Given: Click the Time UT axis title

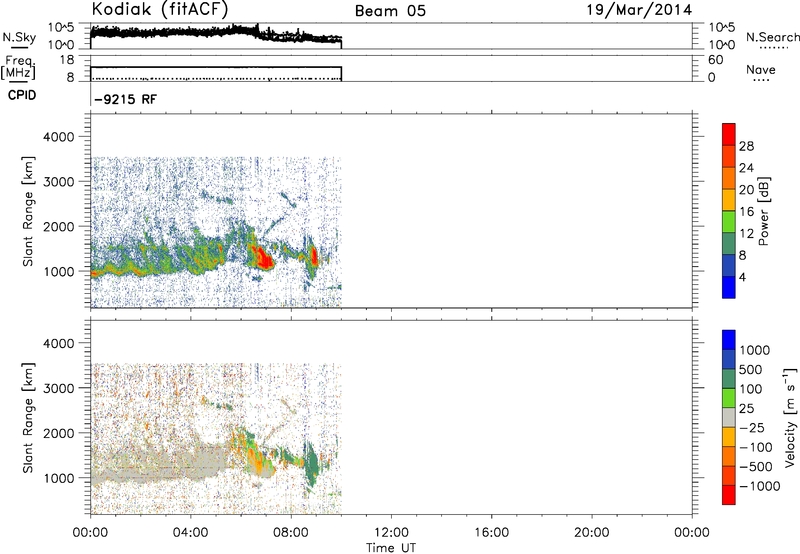Looking at the screenshot, I should (391, 548).
